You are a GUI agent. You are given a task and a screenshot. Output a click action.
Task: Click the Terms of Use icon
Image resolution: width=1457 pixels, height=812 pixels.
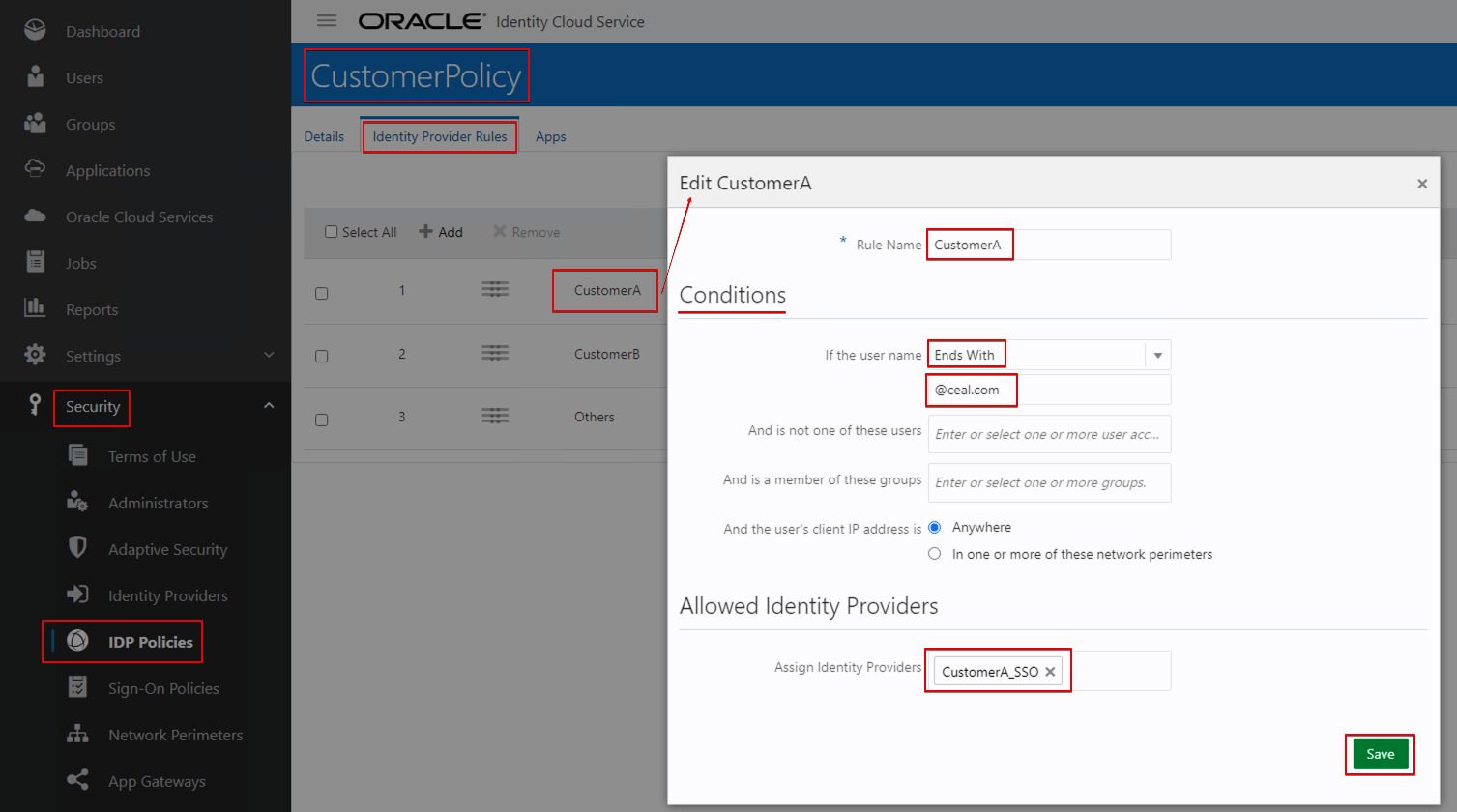click(77, 455)
